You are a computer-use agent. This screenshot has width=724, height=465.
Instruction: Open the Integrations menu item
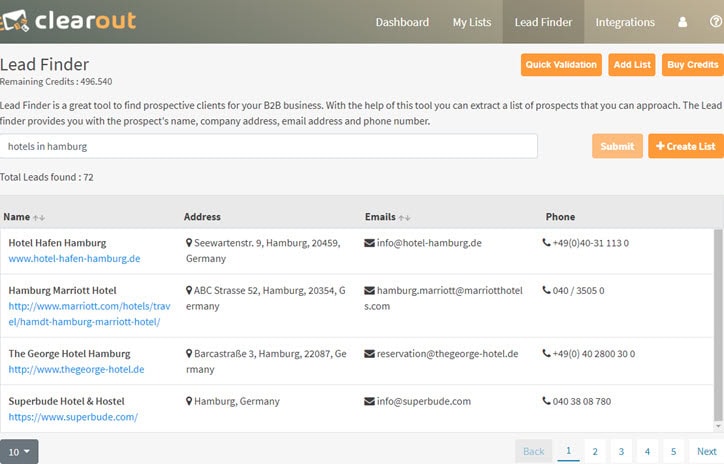click(x=625, y=22)
